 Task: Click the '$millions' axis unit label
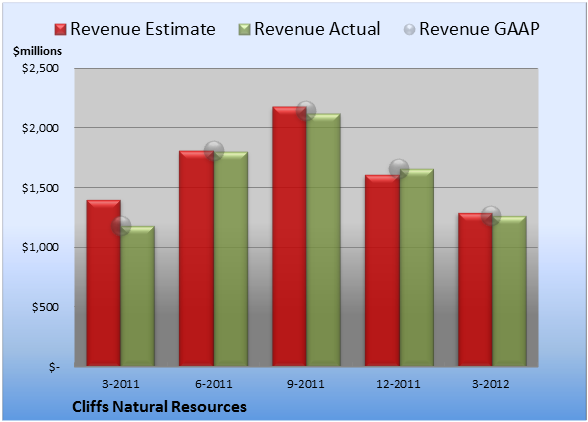click(37, 51)
